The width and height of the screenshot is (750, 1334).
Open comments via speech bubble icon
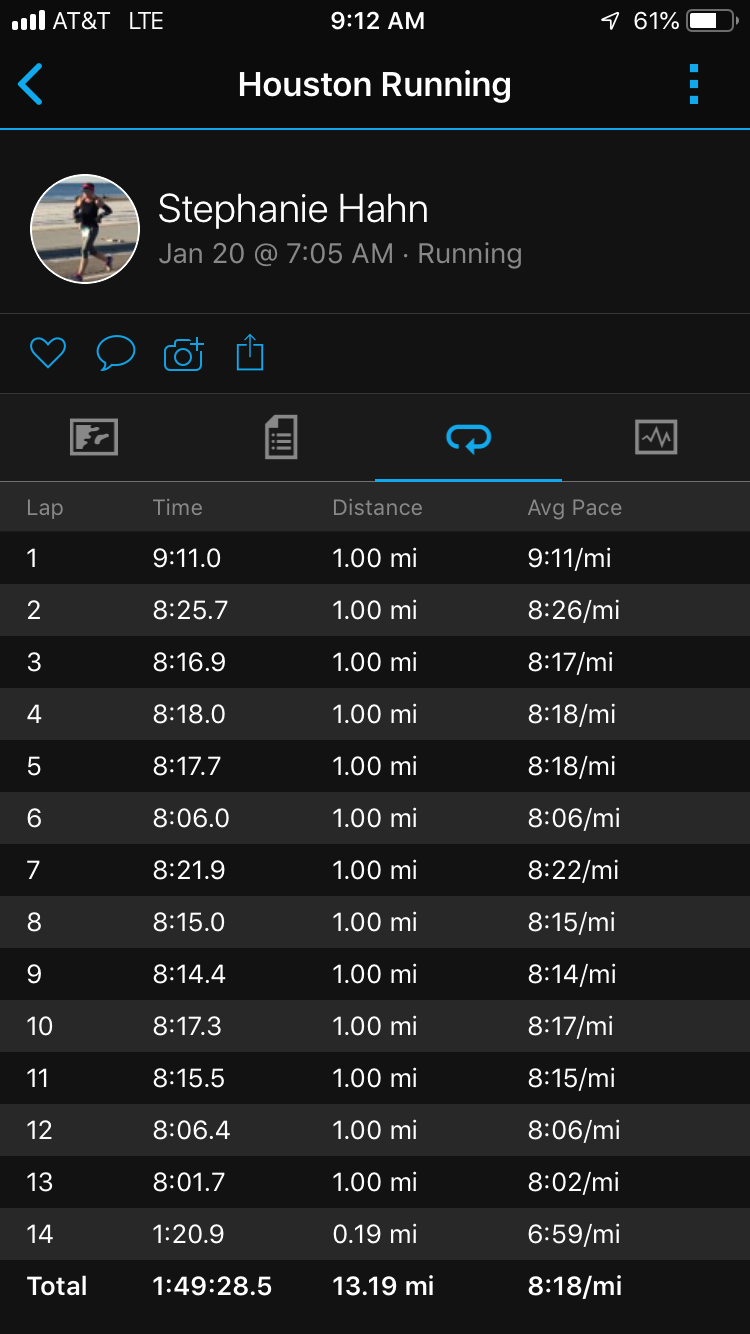pyautogui.click(x=115, y=353)
